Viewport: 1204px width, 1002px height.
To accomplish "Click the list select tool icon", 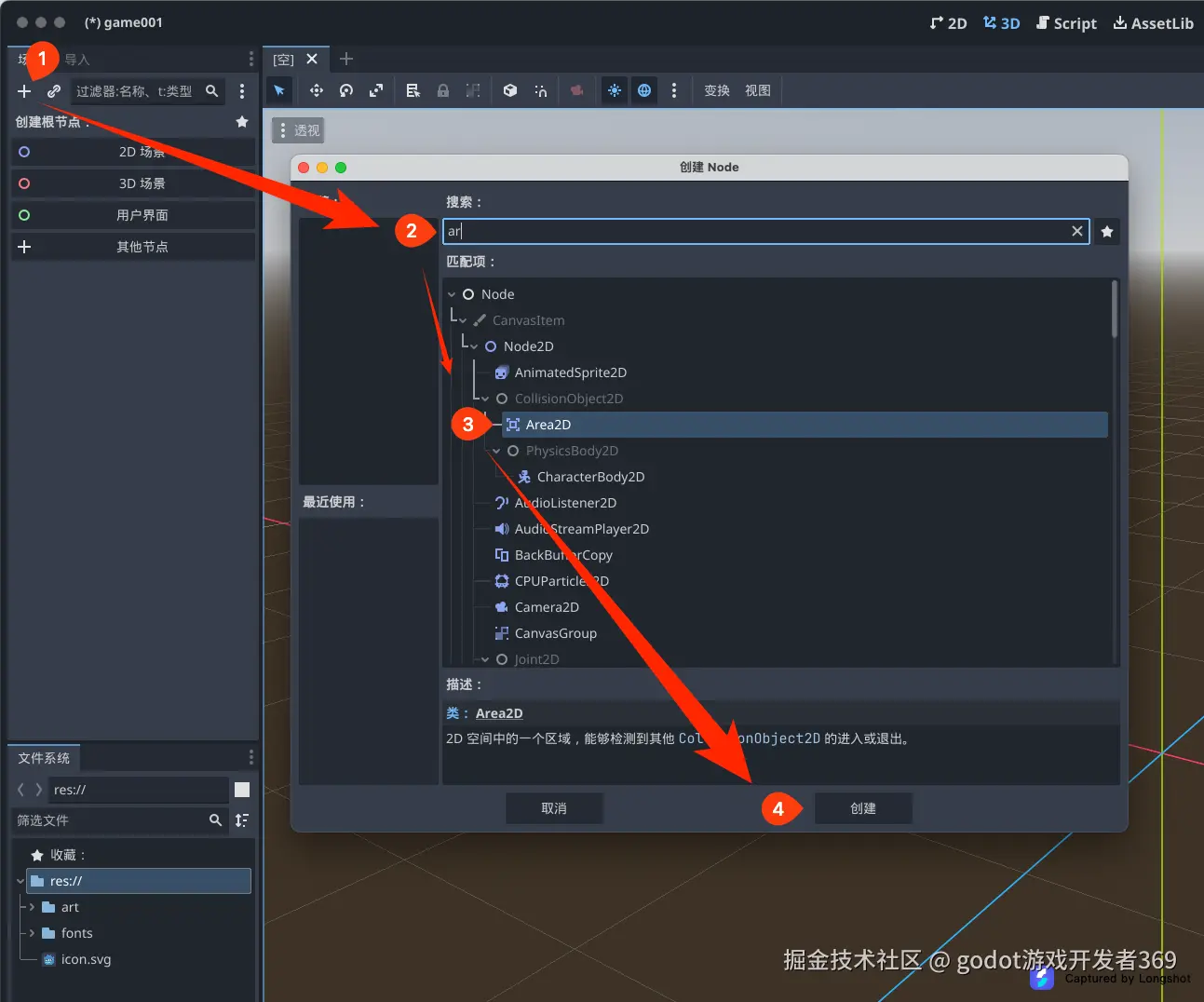I will 413,90.
